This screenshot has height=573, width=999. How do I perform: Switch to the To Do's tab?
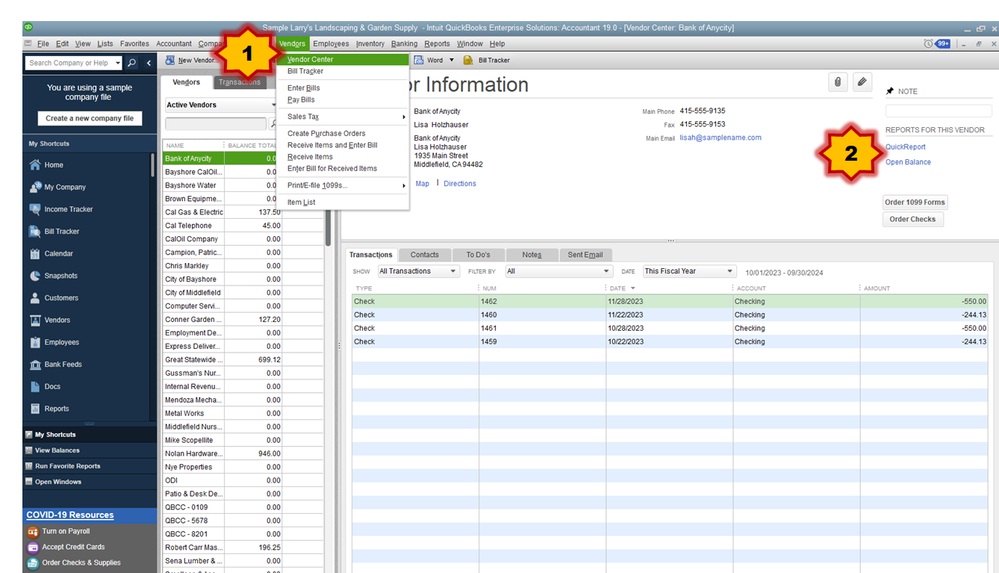coord(478,255)
